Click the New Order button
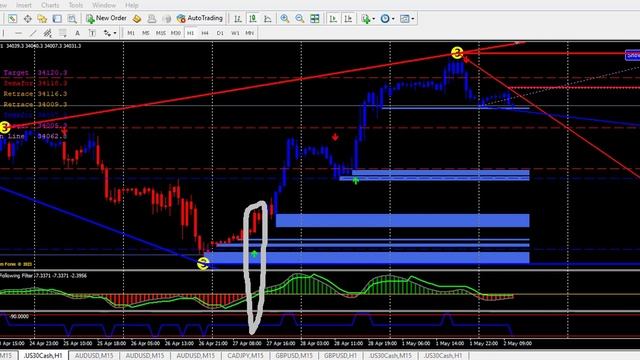 [x=107, y=18]
